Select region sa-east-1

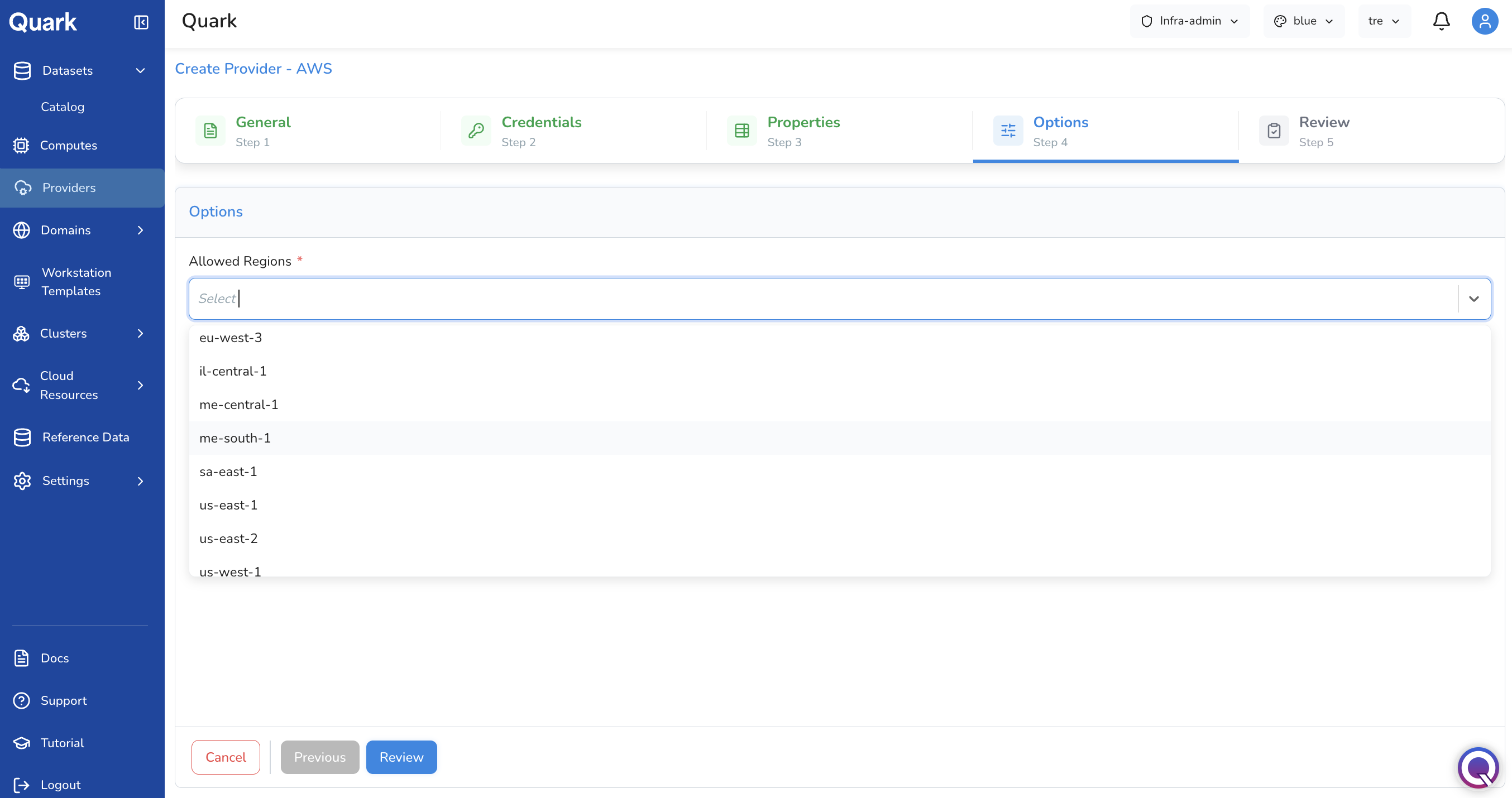tap(839, 471)
